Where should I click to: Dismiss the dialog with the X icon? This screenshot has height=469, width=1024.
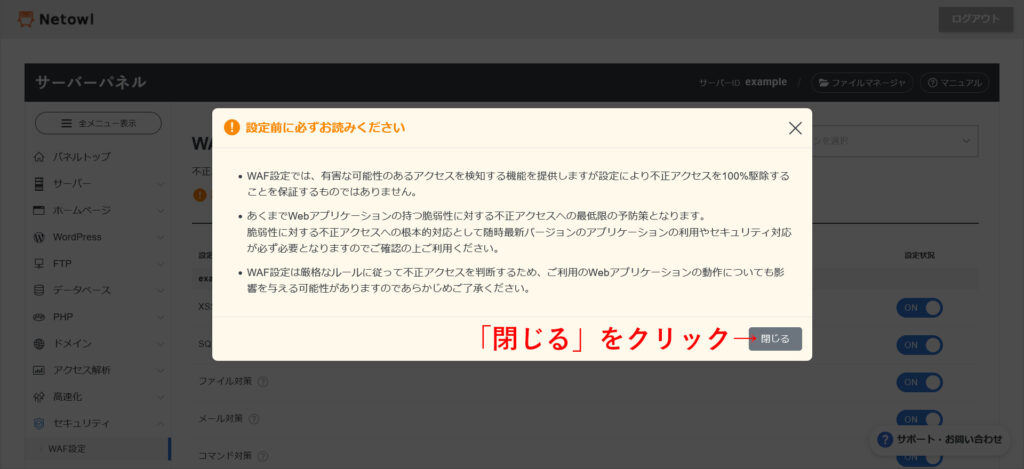click(x=795, y=128)
